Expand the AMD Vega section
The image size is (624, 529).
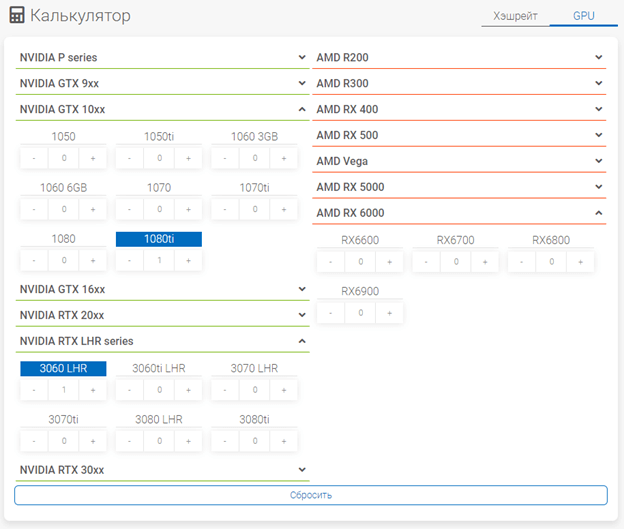459,161
